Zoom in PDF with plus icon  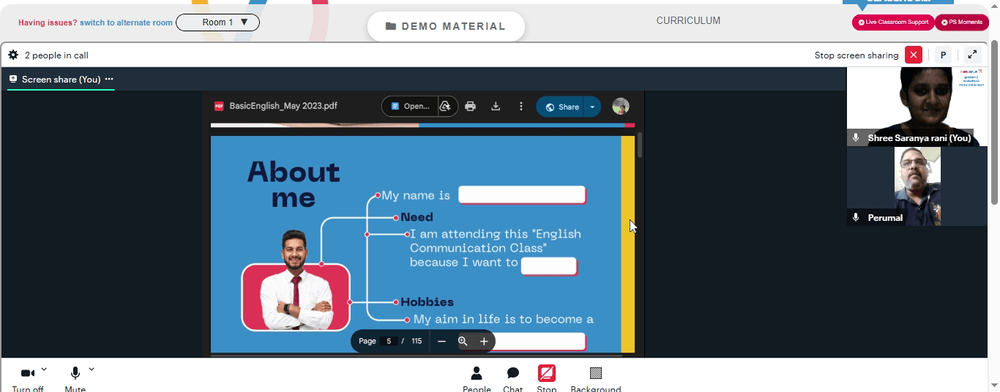pos(484,342)
